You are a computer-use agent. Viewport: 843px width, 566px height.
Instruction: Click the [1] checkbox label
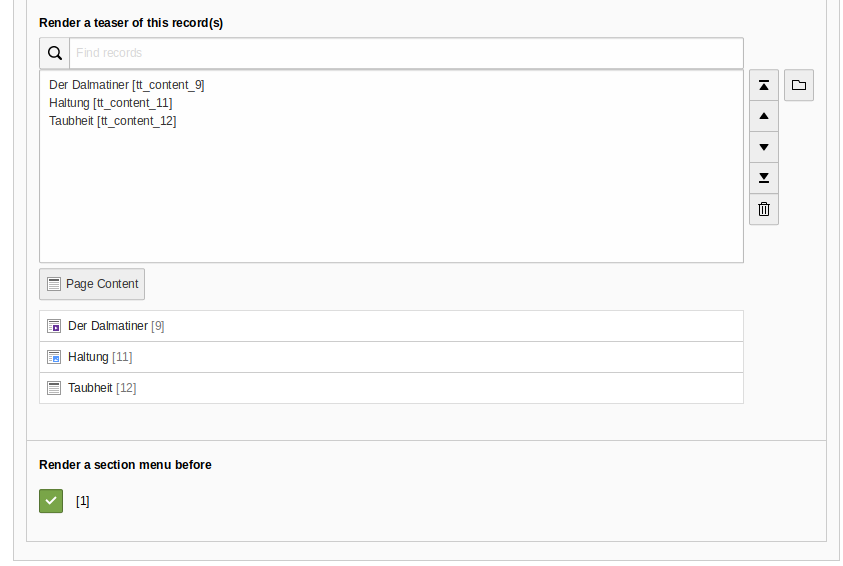point(82,501)
